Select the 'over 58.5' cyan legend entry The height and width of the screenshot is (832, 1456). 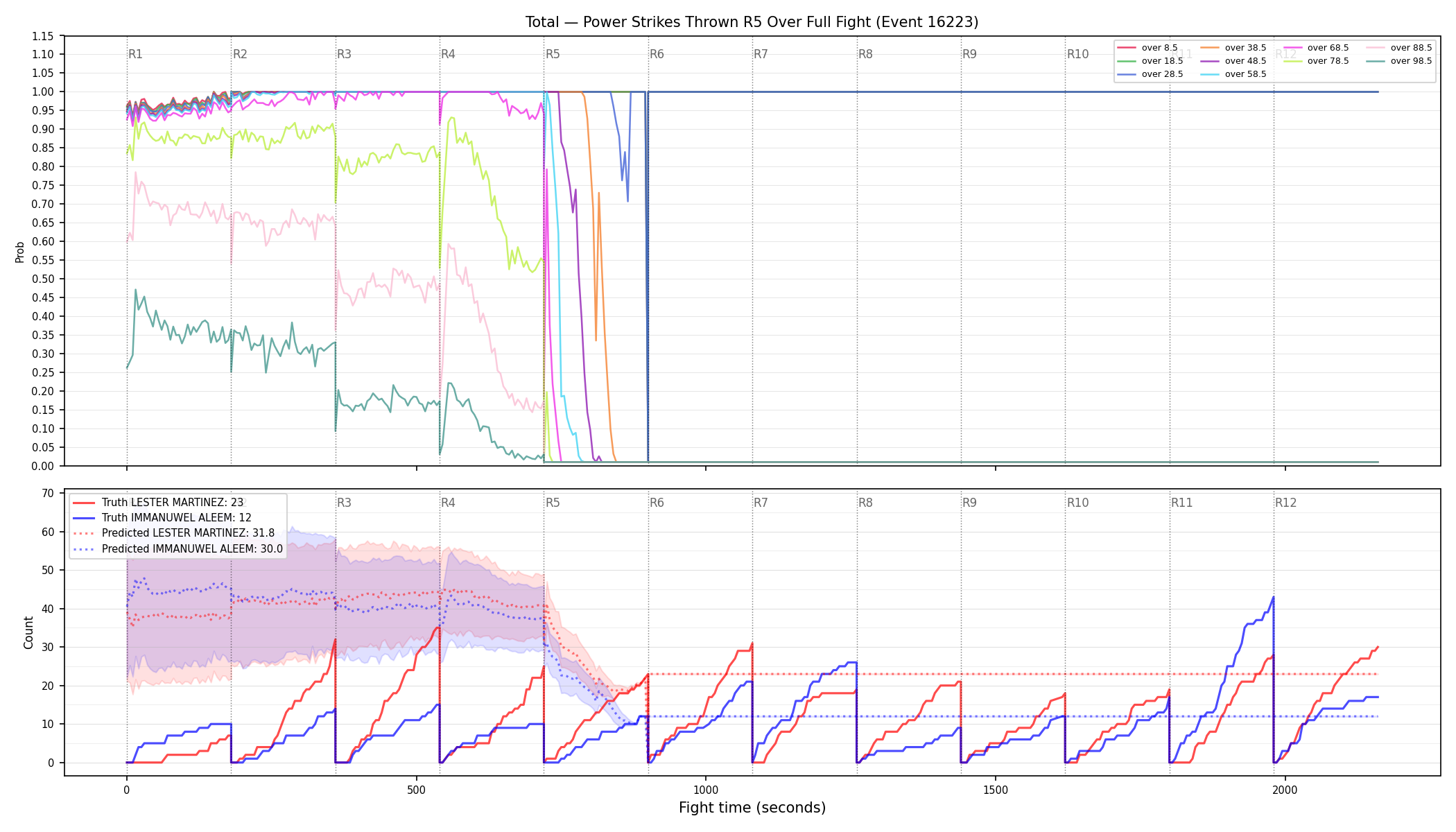pos(1233,74)
